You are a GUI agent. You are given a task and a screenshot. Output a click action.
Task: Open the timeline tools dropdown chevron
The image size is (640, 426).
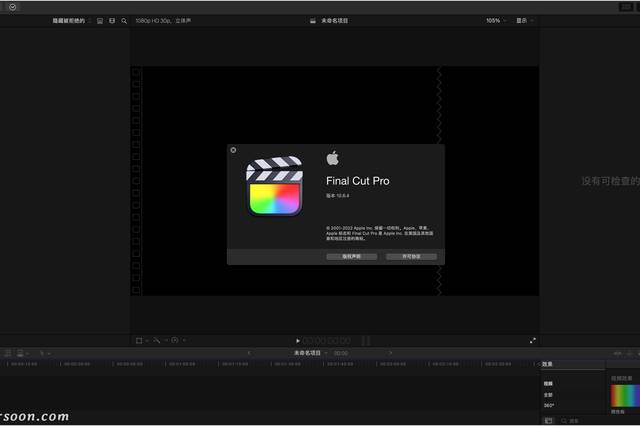coord(49,353)
